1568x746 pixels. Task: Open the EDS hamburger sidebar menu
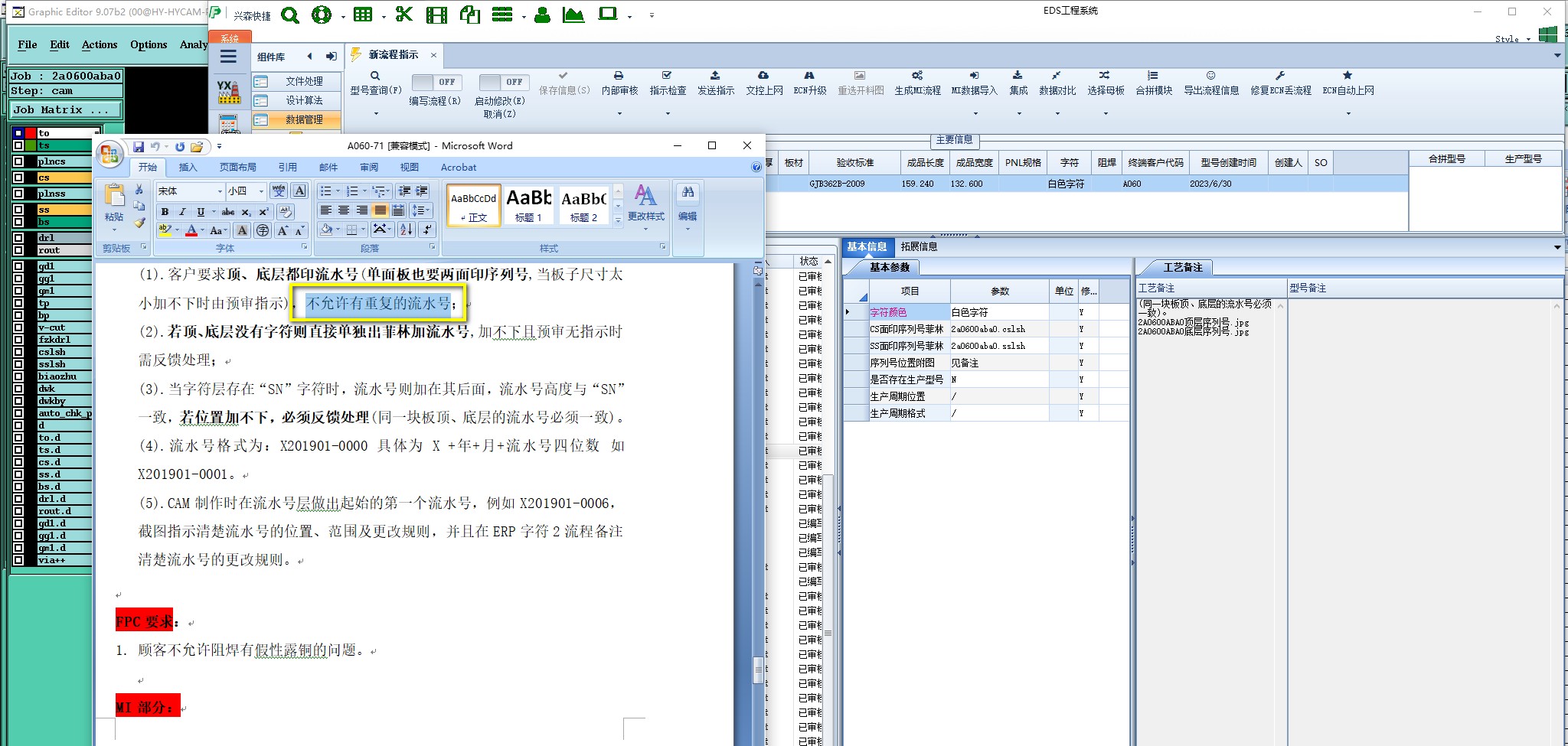pos(228,57)
